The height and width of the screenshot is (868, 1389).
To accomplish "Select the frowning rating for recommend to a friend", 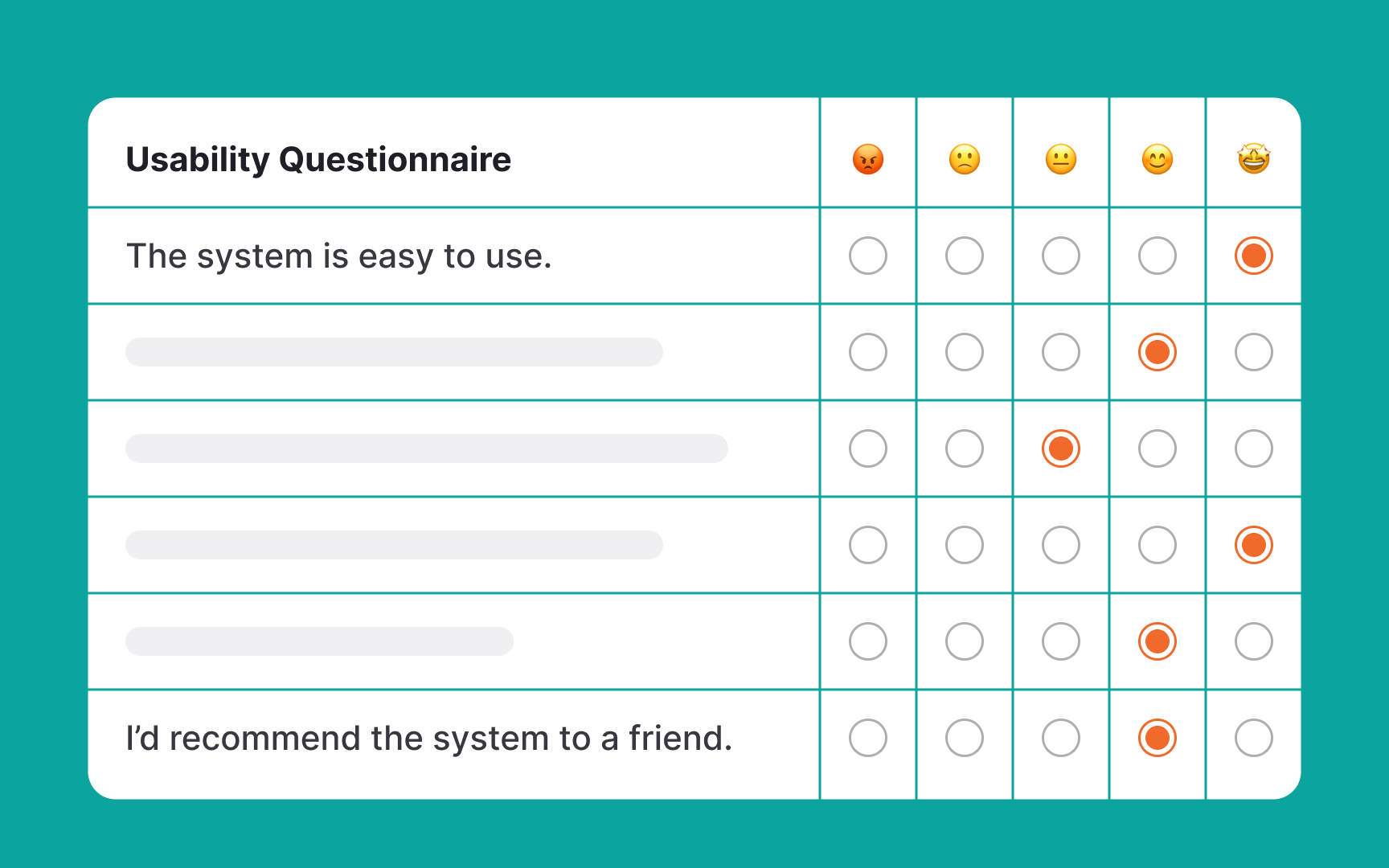I will [964, 737].
